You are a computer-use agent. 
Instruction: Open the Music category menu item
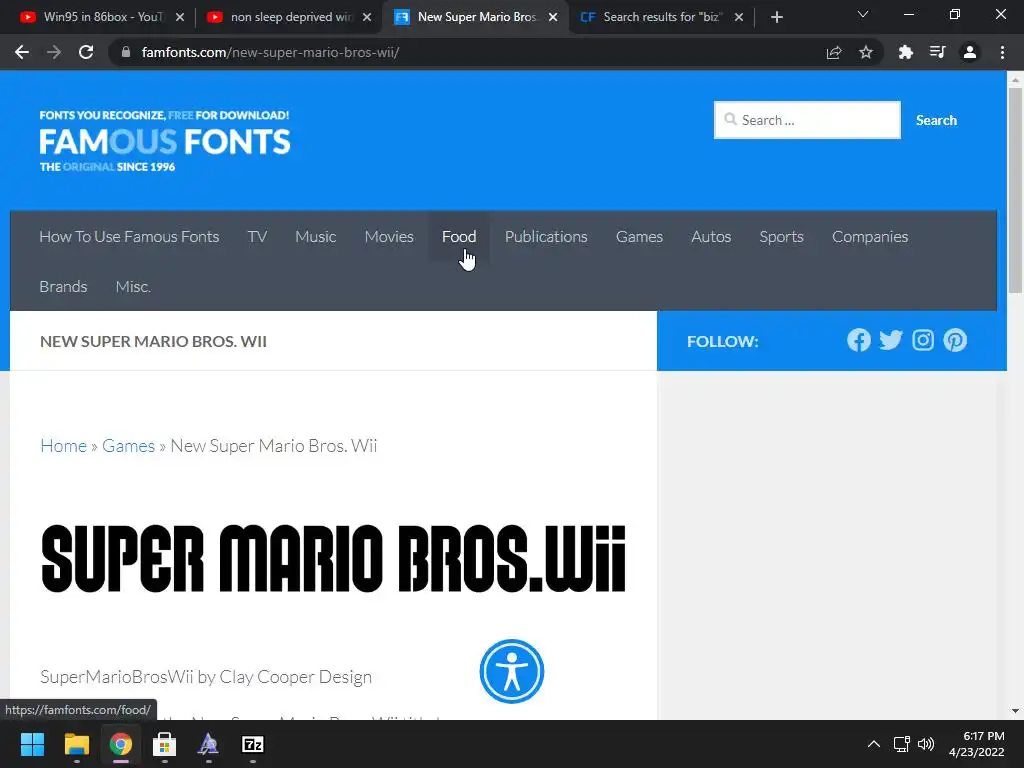click(x=315, y=236)
